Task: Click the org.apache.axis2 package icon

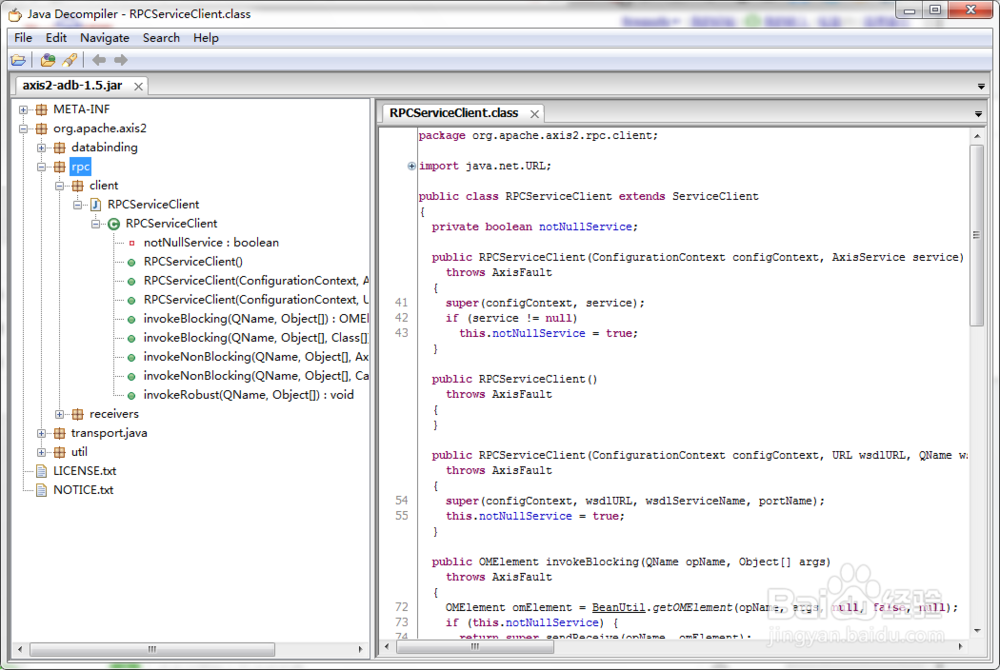Action: point(41,129)
